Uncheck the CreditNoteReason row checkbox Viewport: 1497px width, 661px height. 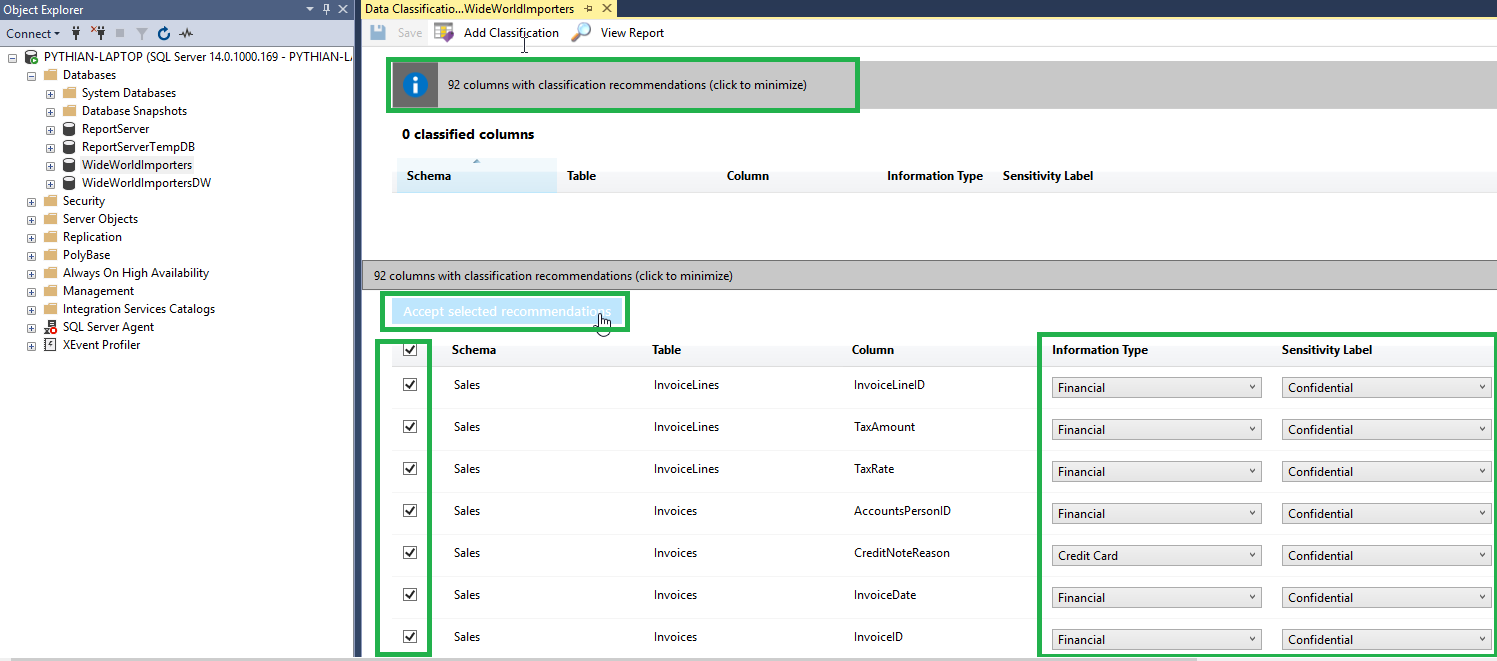click(x=409, y=553)
